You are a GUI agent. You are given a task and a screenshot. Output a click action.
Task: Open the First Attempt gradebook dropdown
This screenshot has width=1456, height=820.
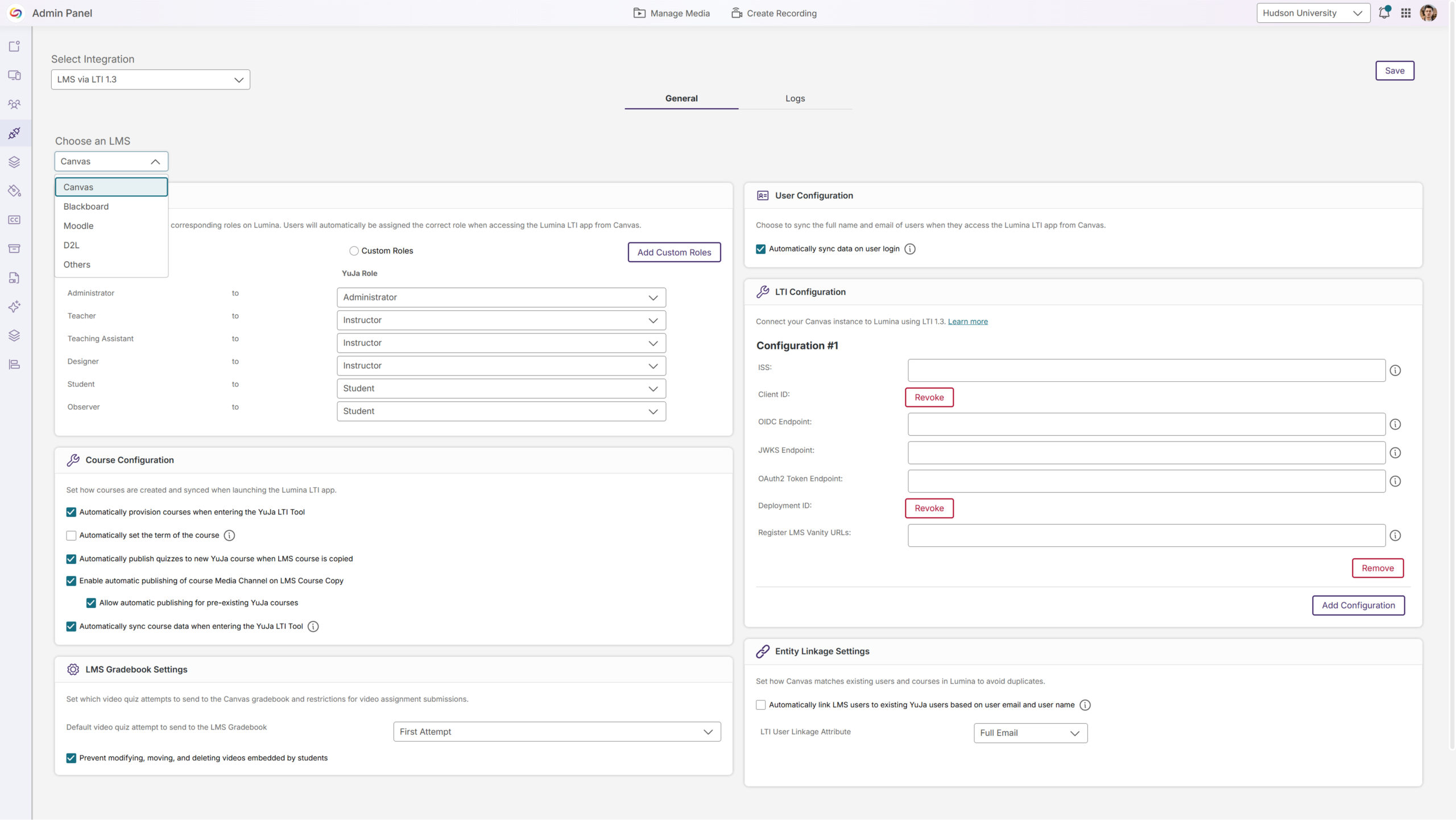coord(556,732)
